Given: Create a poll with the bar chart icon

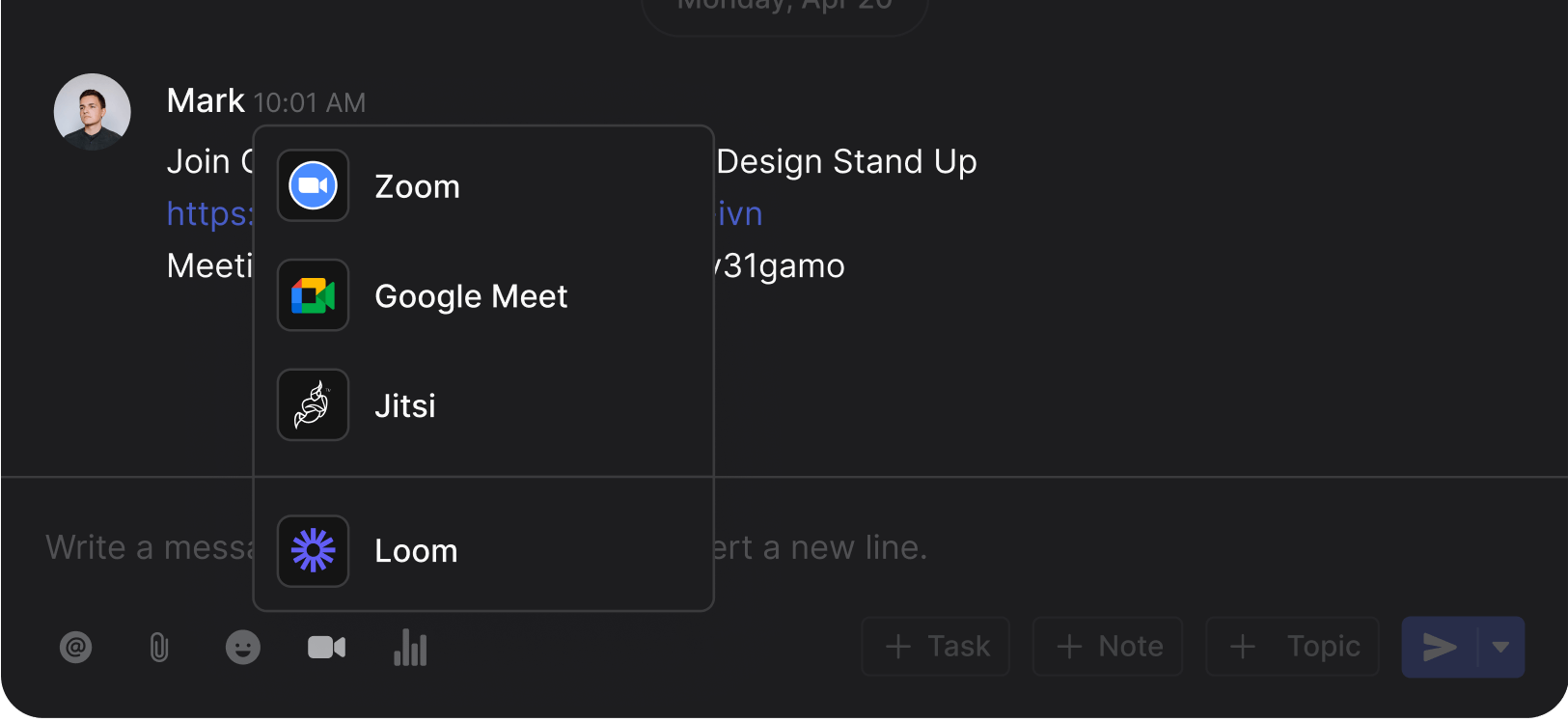Looking at the screenshot, I should tap(410, 647).
